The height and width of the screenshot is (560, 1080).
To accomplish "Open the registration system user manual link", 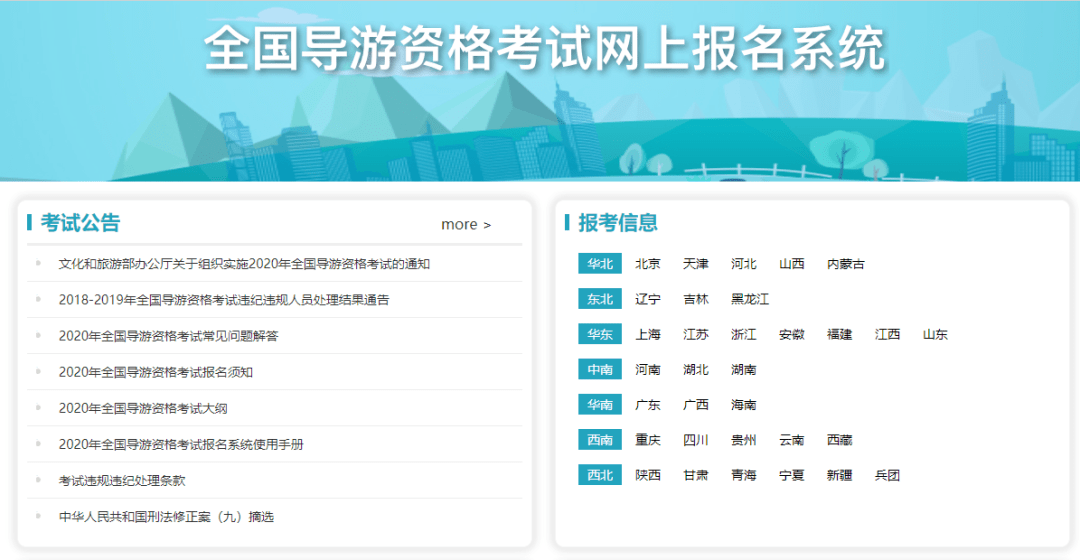I will tap(181, 444).
